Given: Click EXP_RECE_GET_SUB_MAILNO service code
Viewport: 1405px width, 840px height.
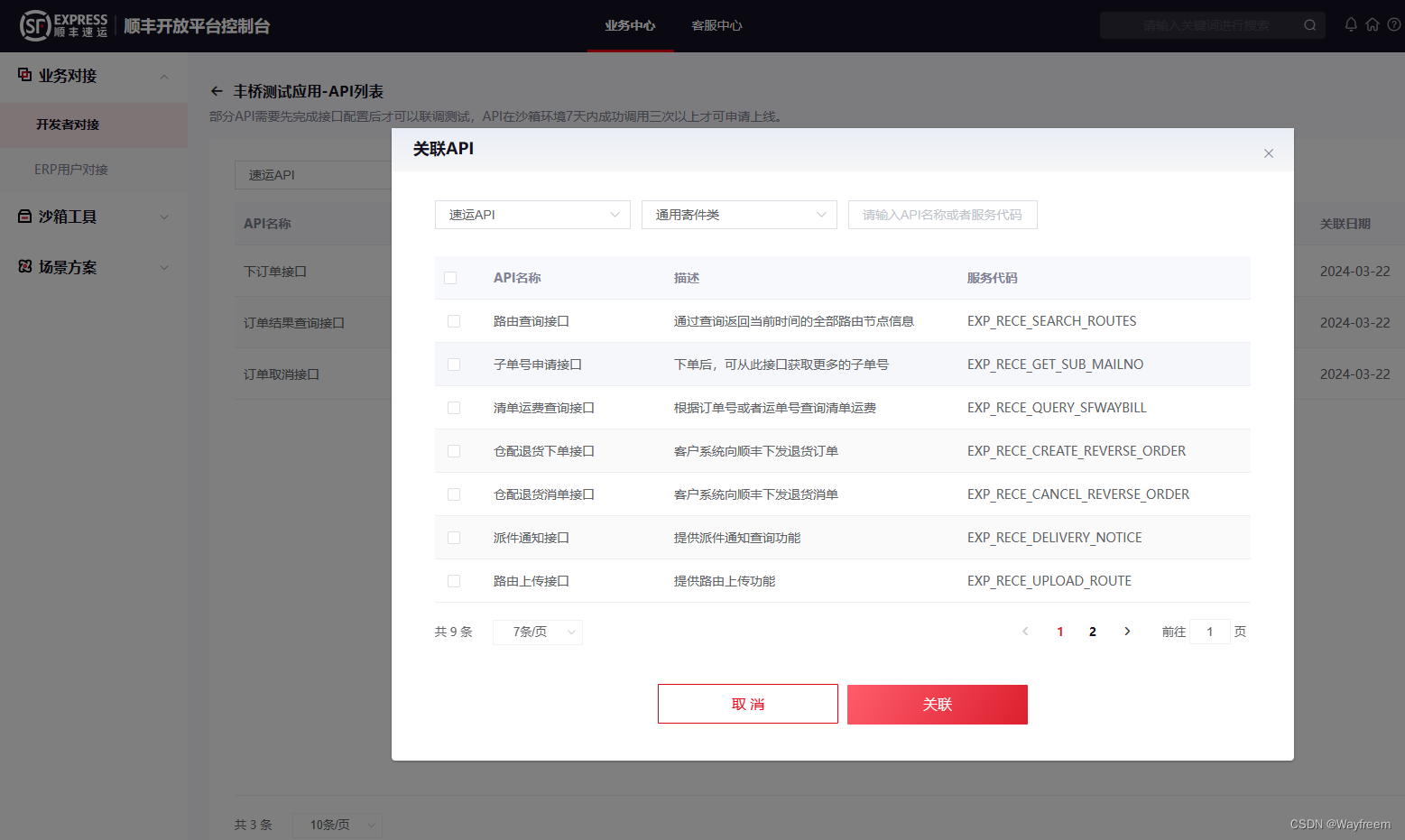Looking at the screenshot, I should [1055, 365].
